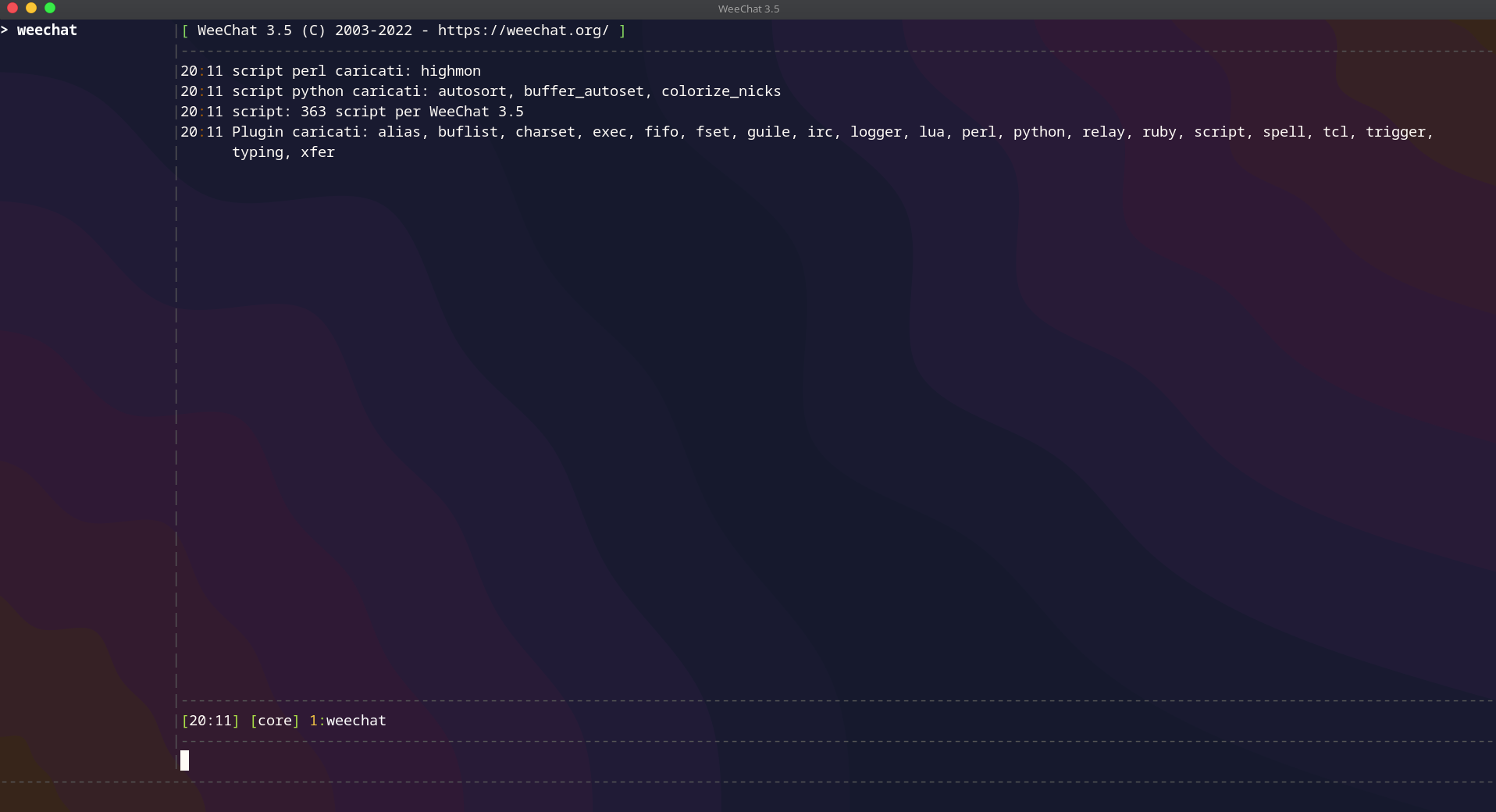Click the 'WeeChat 3.5 (C) 2003-2022' title text

(305, 30)
